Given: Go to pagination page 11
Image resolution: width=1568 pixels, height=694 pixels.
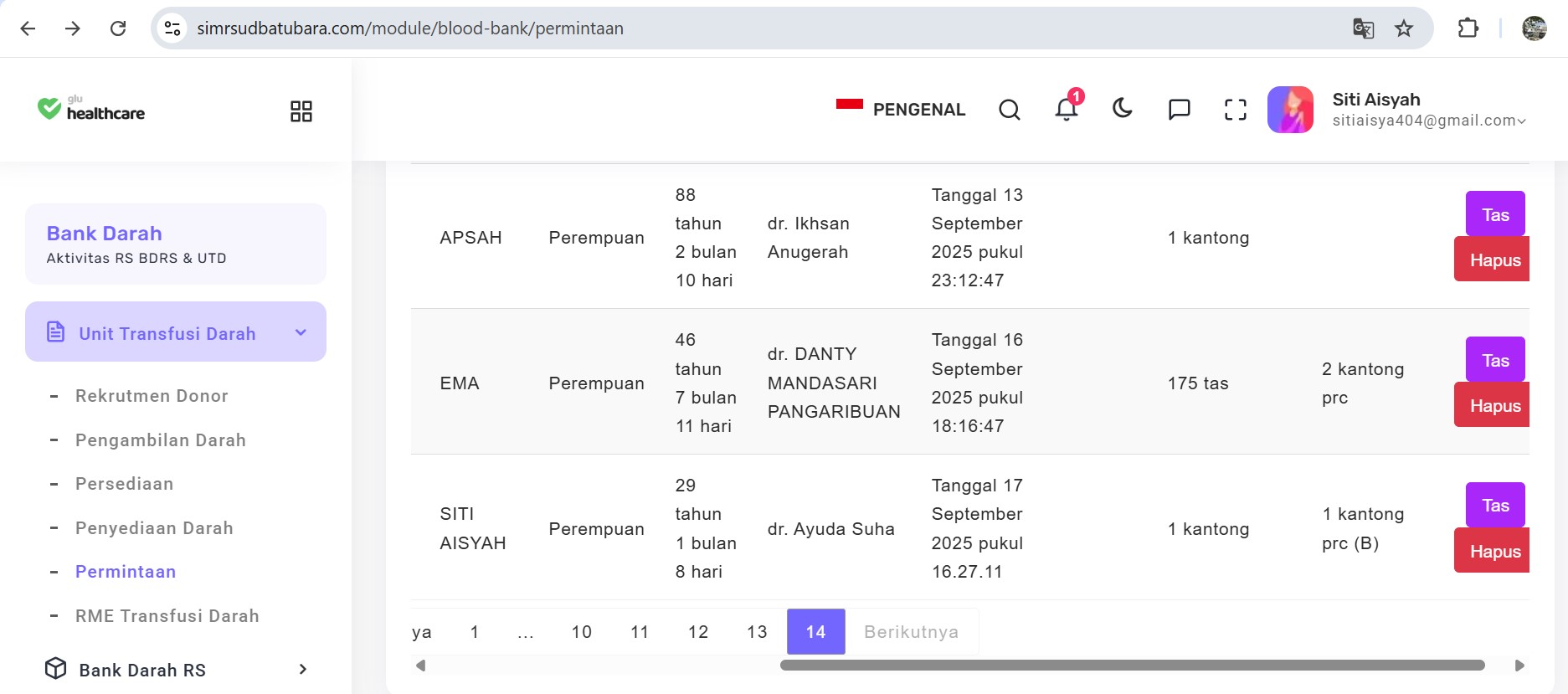Looking at the screenshot, I should click(x=640, y=632).
